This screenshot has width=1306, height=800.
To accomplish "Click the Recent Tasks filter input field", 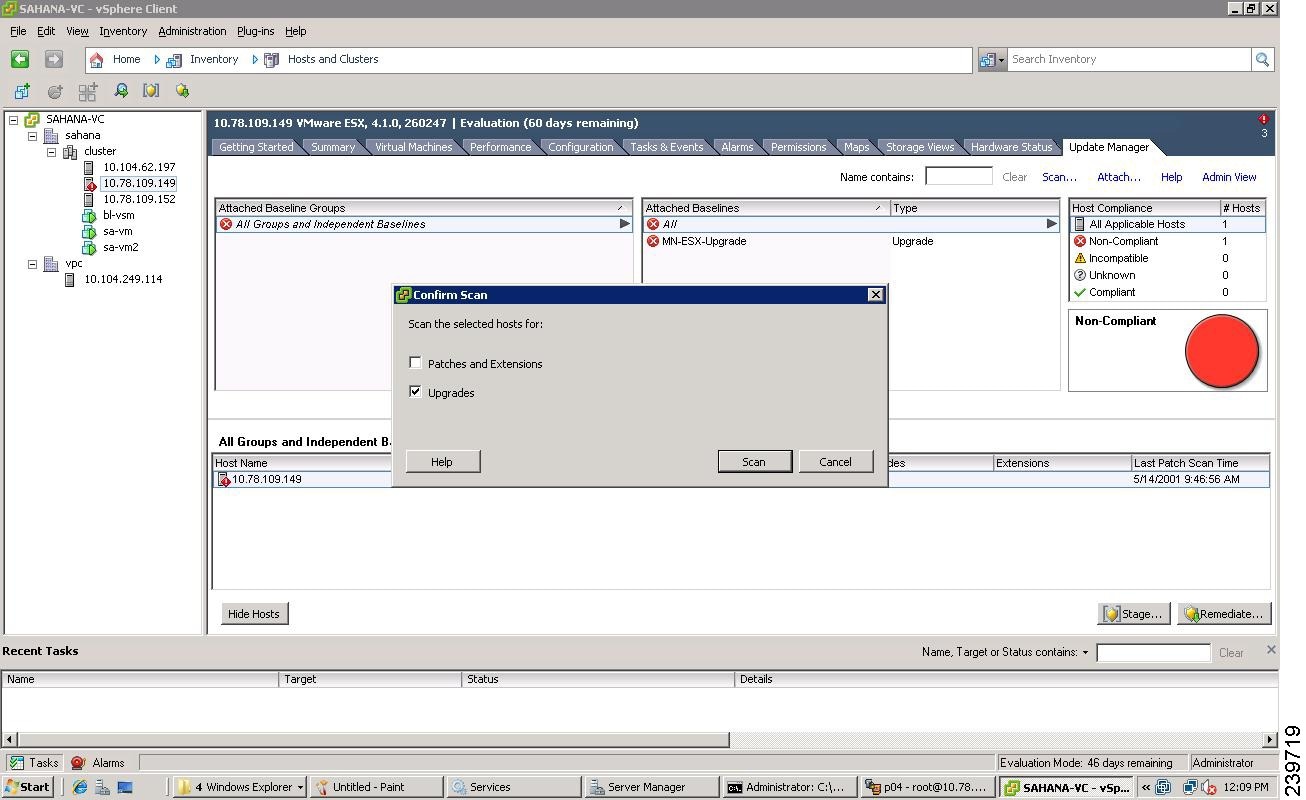I will click(1153, 653).
